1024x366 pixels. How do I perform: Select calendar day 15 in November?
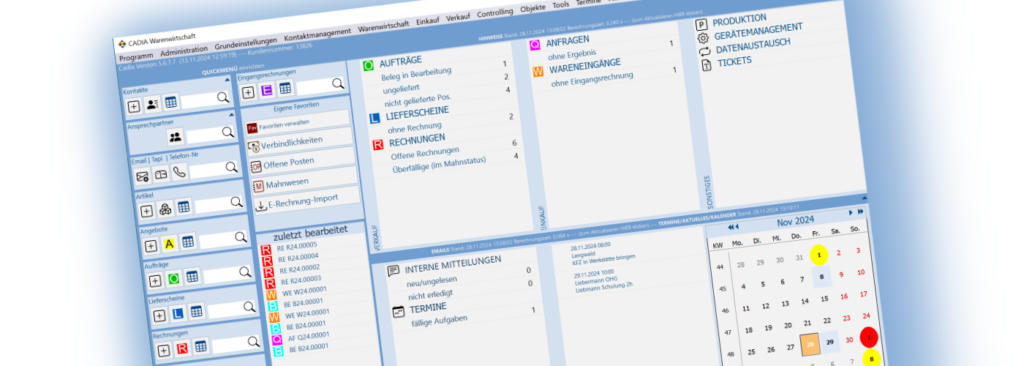point(824,299)
